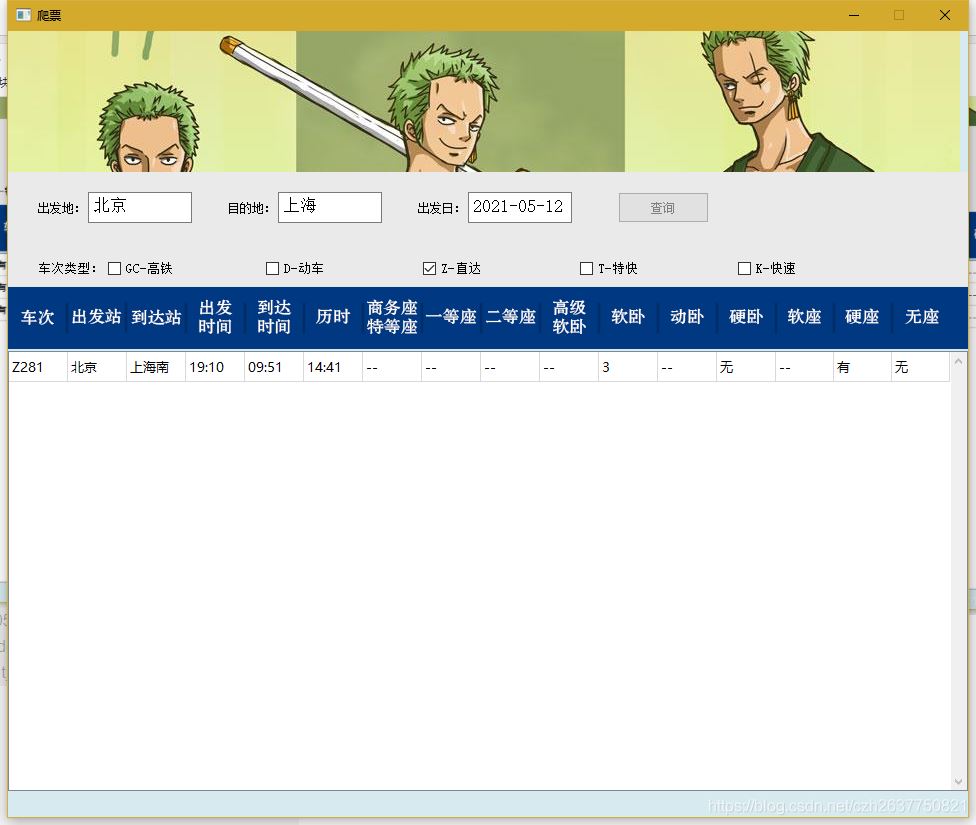Uncheck the Z-直达 checkbox
976x825 pixels.
tap(428, 268)
